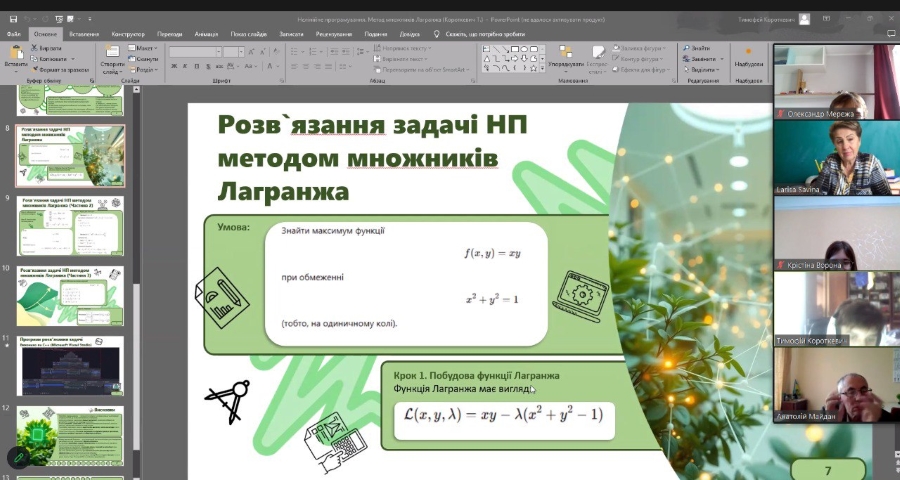Toggle bold Ж formatting
Screen dimensions: 900x480
(172, 66)
